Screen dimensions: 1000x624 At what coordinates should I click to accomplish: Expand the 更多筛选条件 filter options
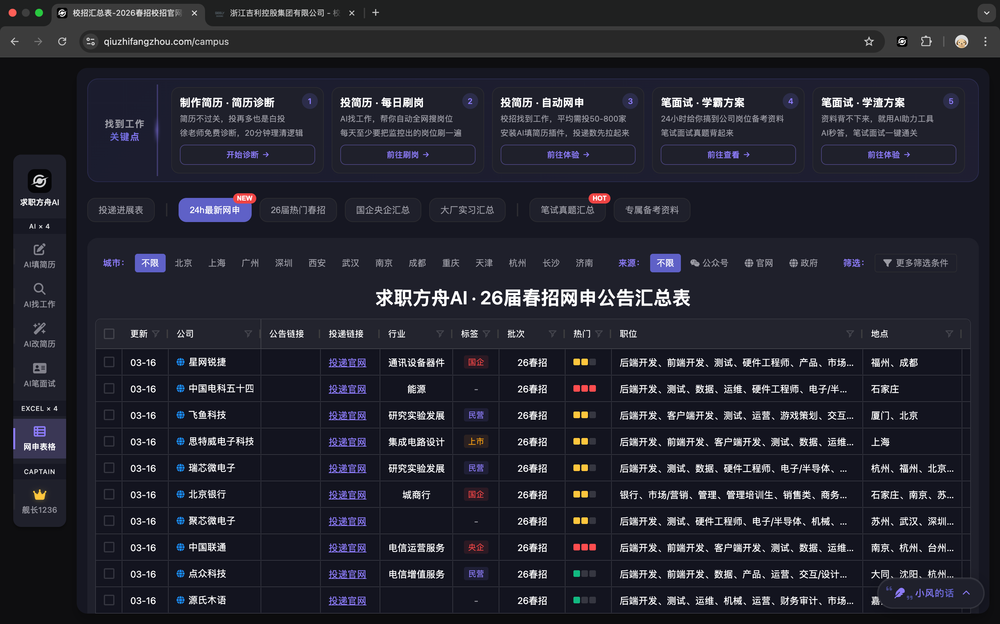click(x=915, y=263)
